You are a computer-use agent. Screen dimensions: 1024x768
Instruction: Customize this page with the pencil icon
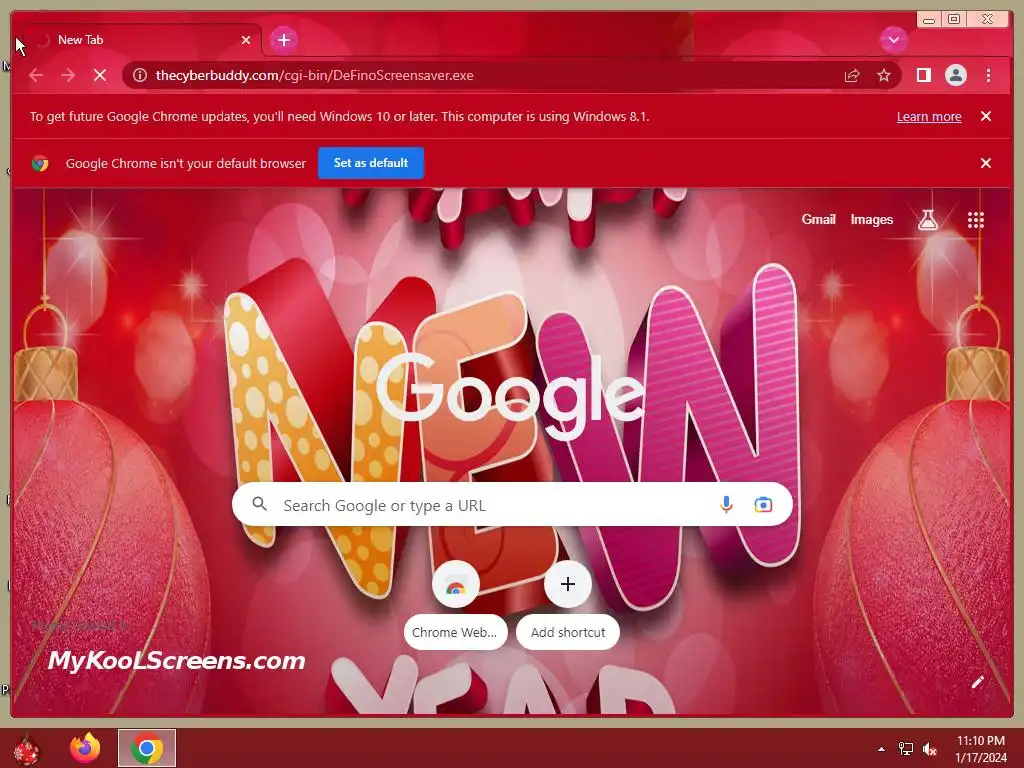pos(977,682)
